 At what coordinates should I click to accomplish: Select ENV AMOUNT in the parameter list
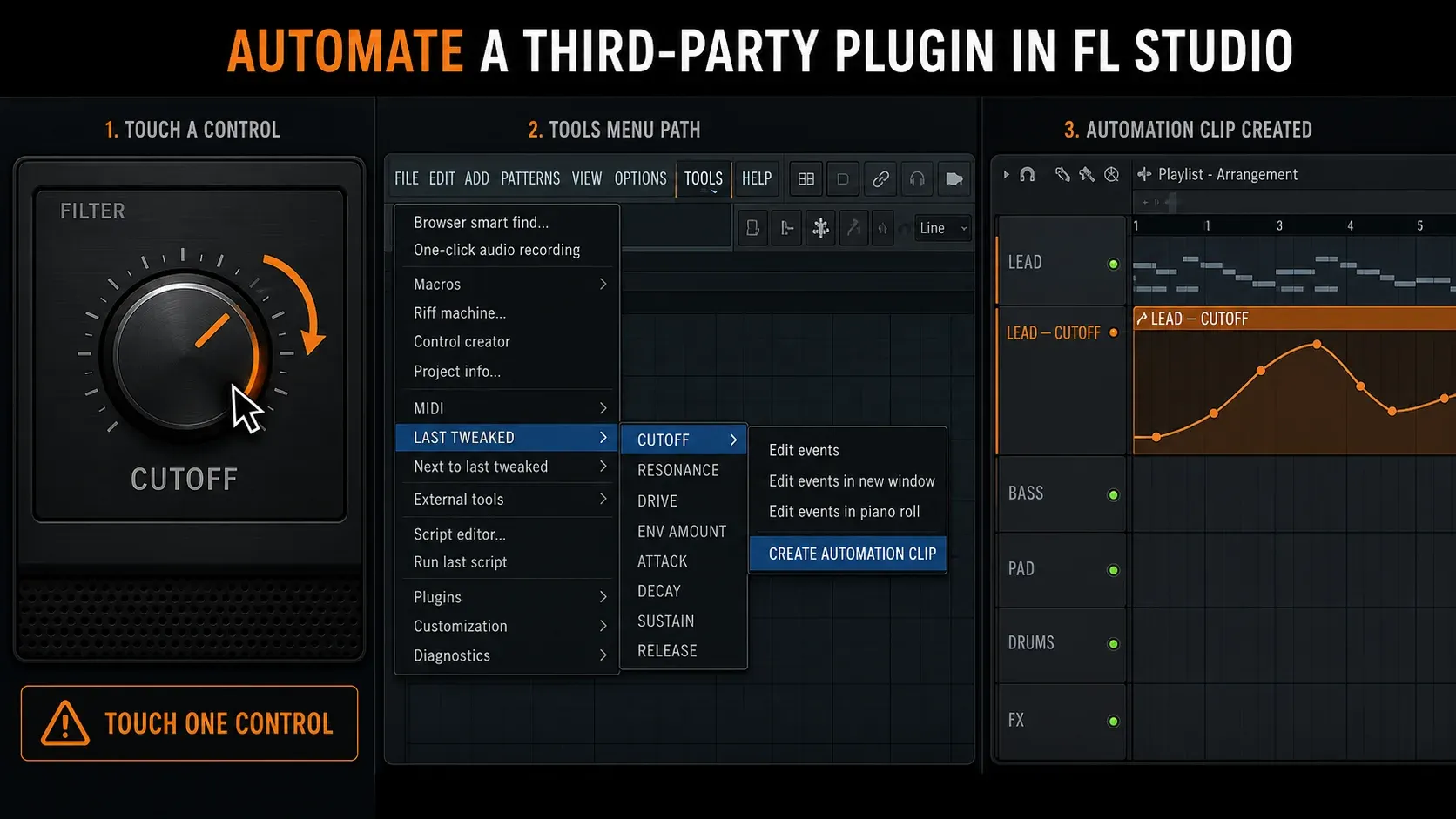pyautogui.click(x=684, y=531)
